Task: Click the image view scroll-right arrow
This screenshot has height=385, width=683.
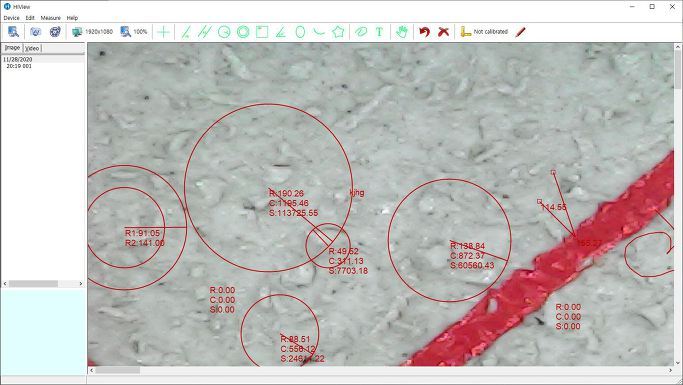Action: [x=670, y=370]
